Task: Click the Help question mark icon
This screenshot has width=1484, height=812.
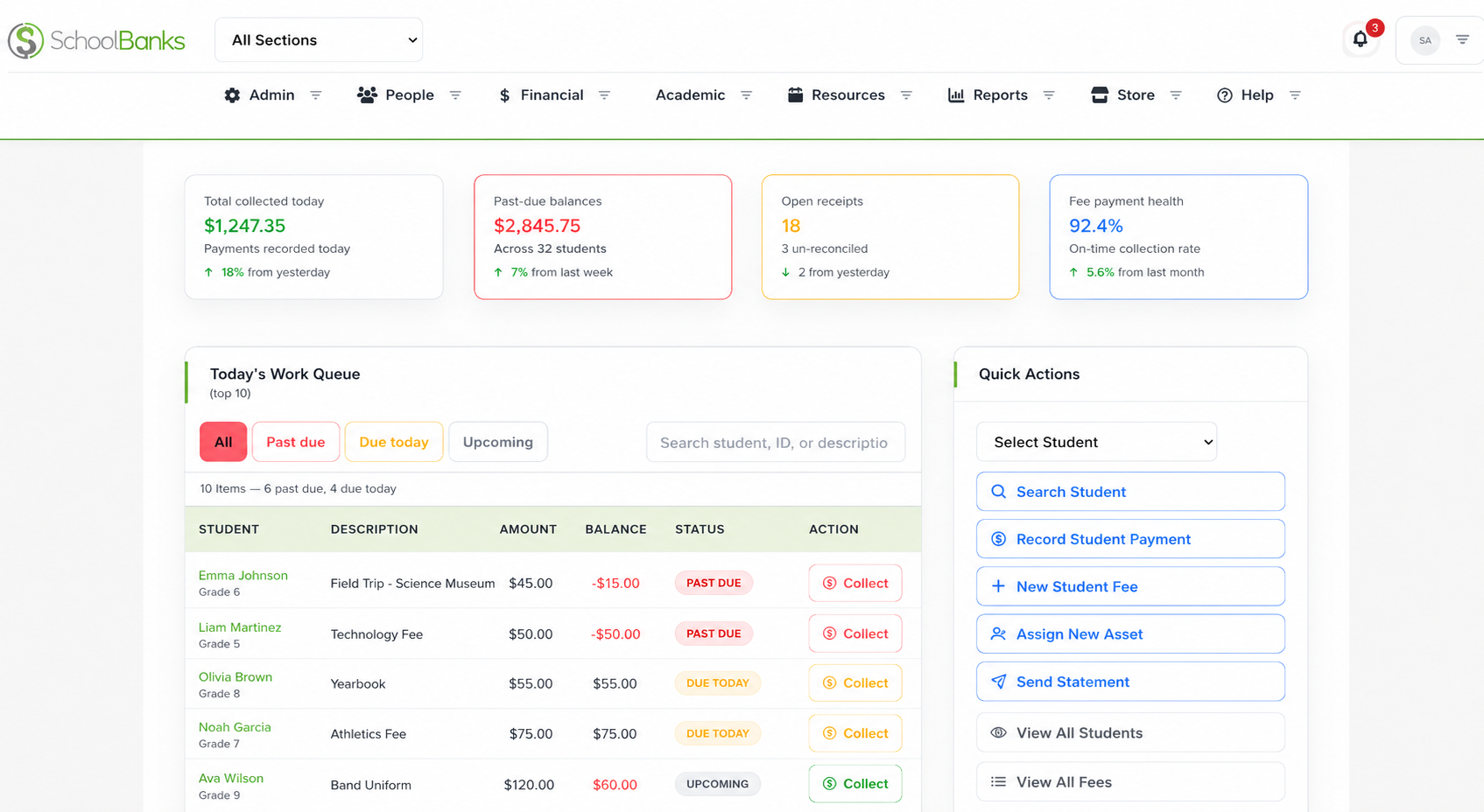Action: [x=1225, y=95]
